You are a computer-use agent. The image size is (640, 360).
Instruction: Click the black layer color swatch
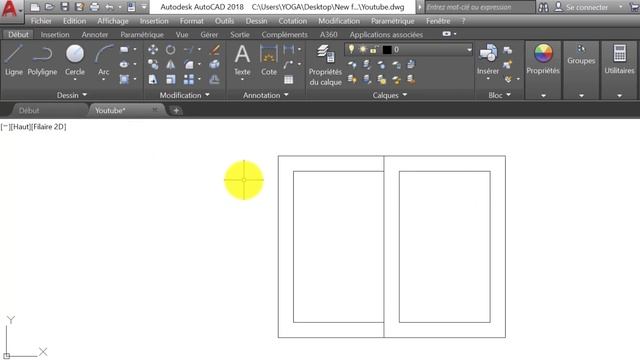point(387,50)
